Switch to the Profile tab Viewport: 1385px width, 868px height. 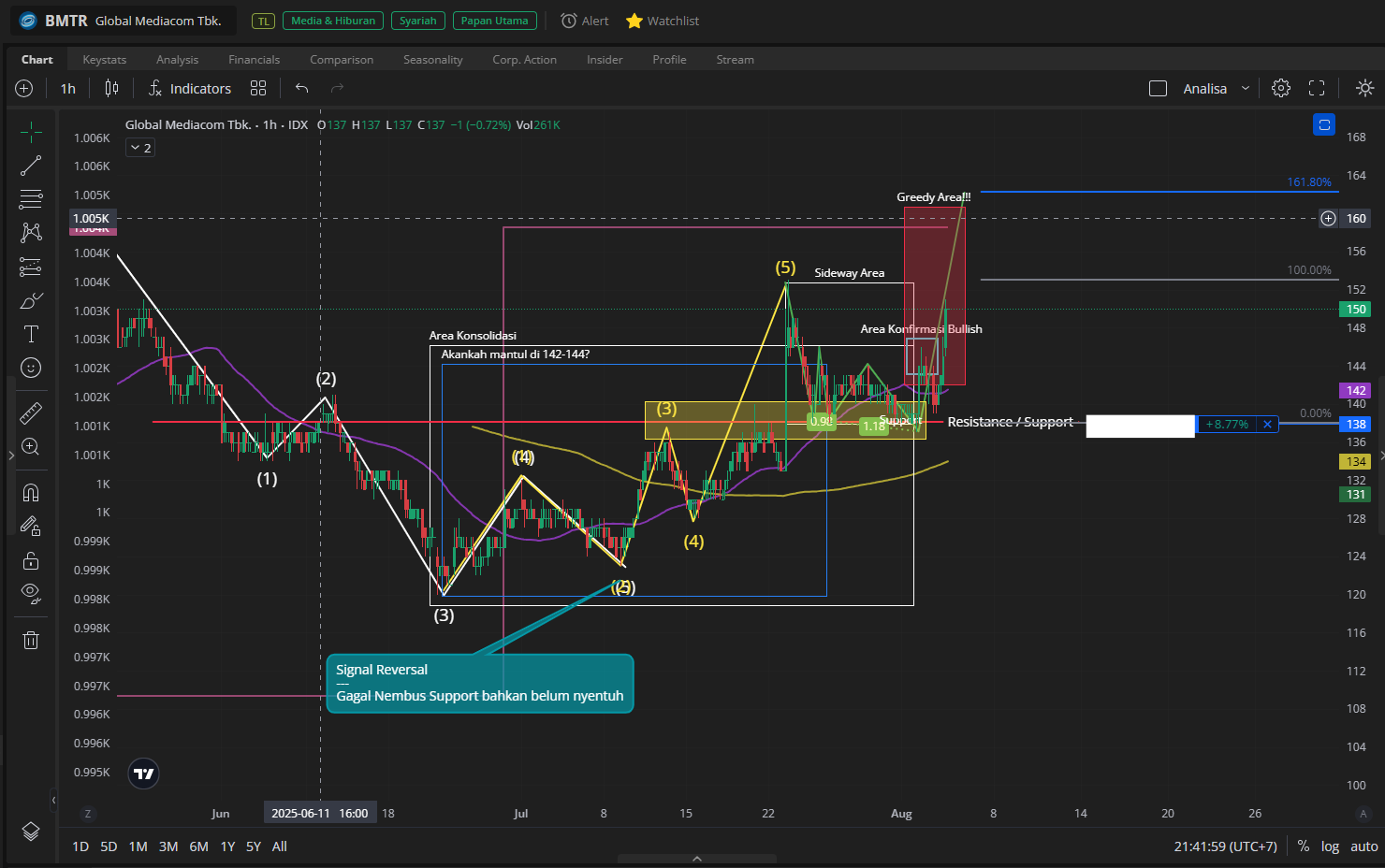pyautogui.click(x=669, y=59)
